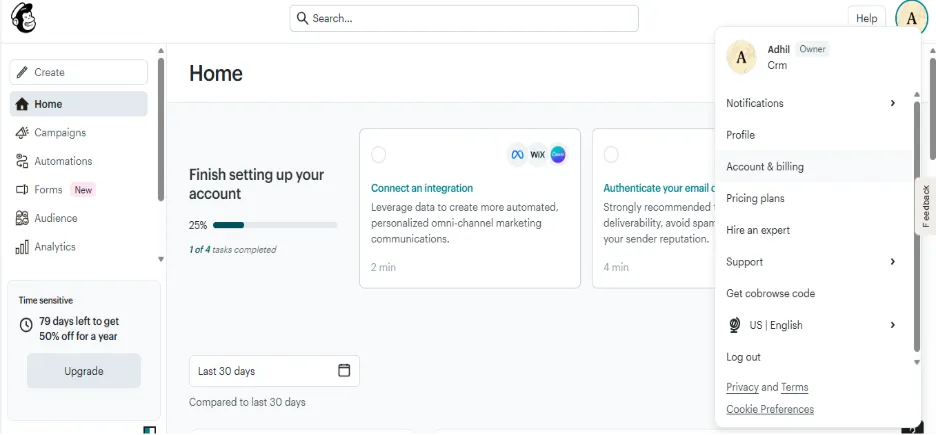Click 'Compared to last 30 days' text
The image size is (936, 435).
pos(247,402)
